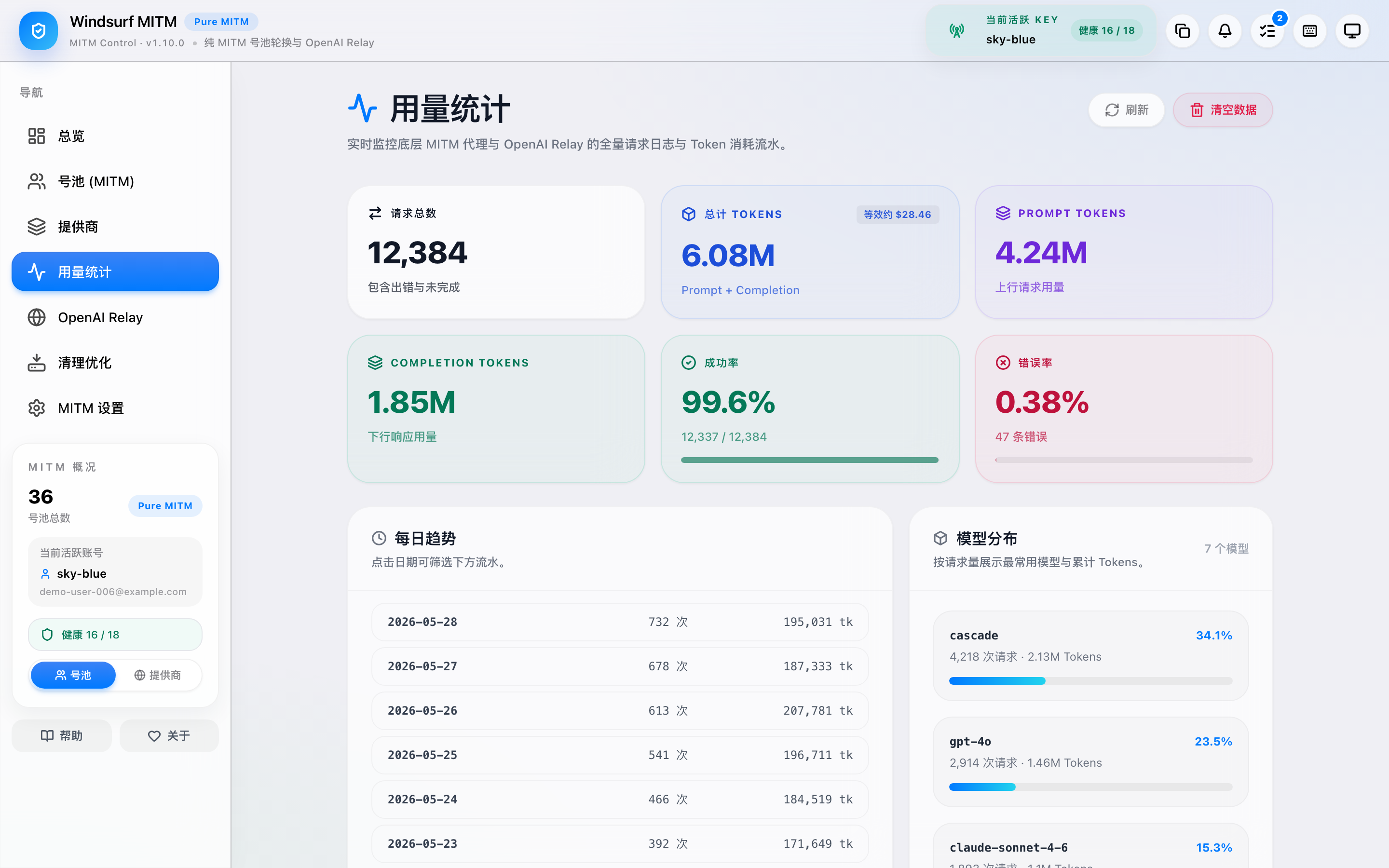
Task: Click the X-circle icon on 错误率 card
Action: (1003, 363)
